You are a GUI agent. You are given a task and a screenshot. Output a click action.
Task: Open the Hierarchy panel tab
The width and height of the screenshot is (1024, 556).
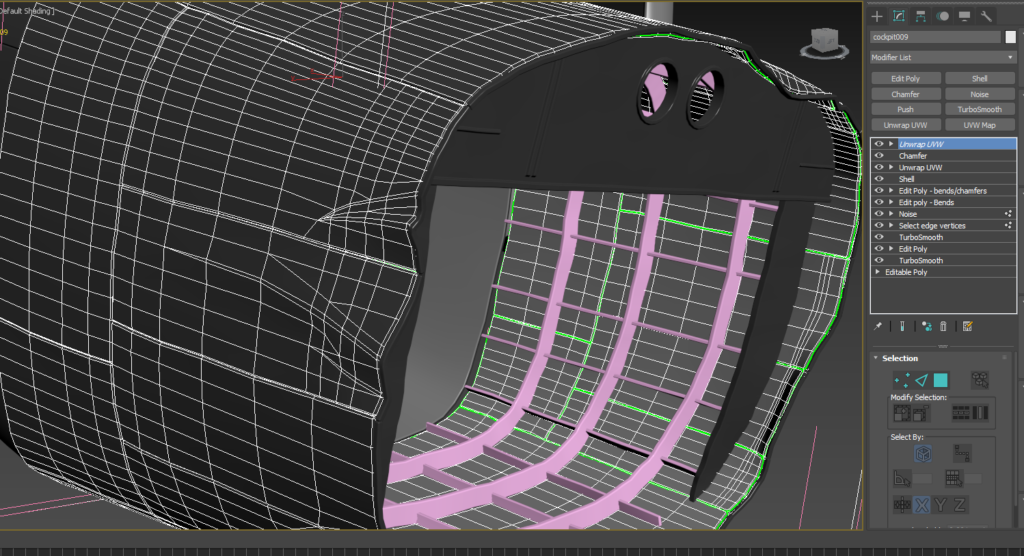[921, 17]
